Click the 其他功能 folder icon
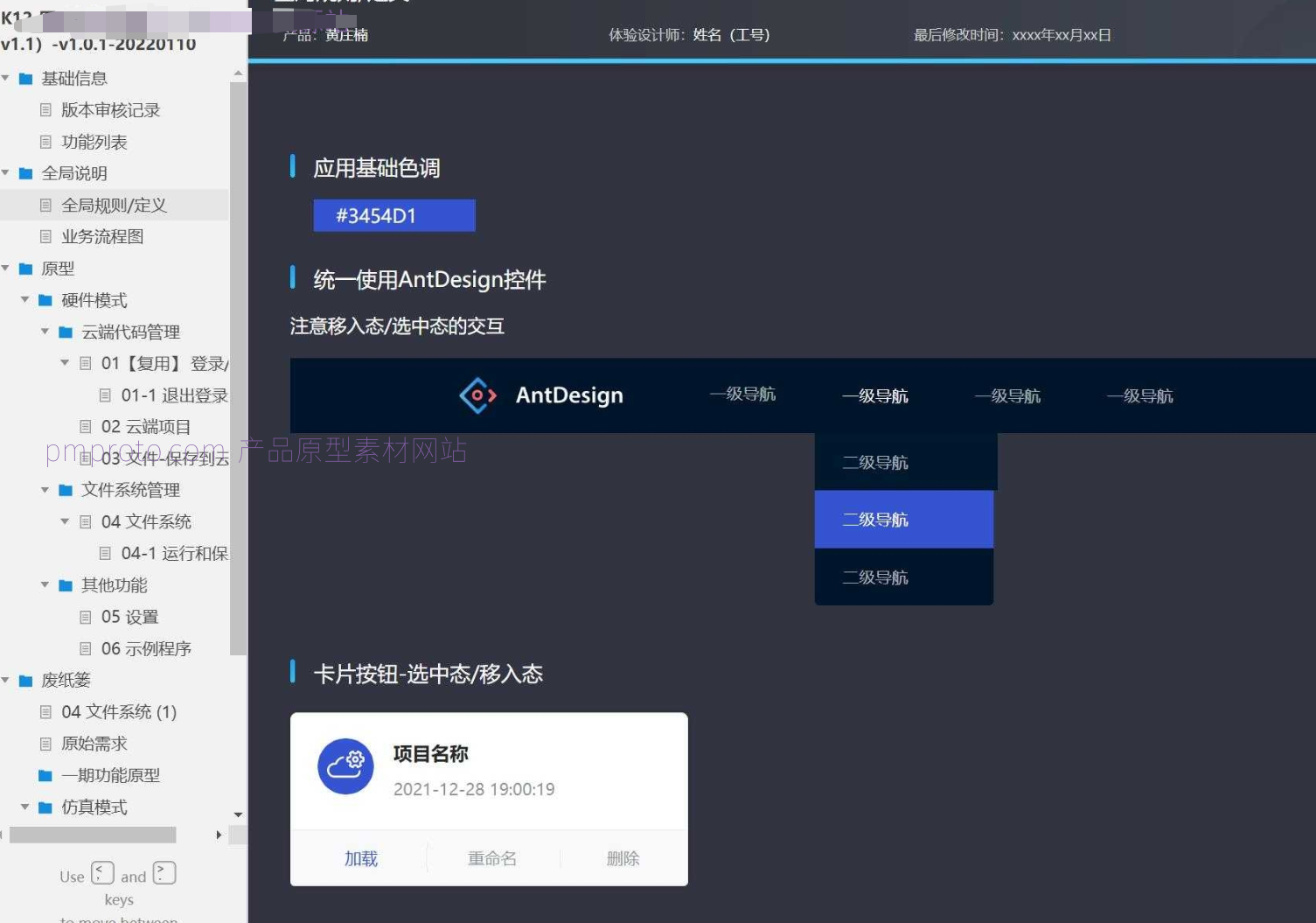Screen dimensions: 1316x923 (66, 585)
